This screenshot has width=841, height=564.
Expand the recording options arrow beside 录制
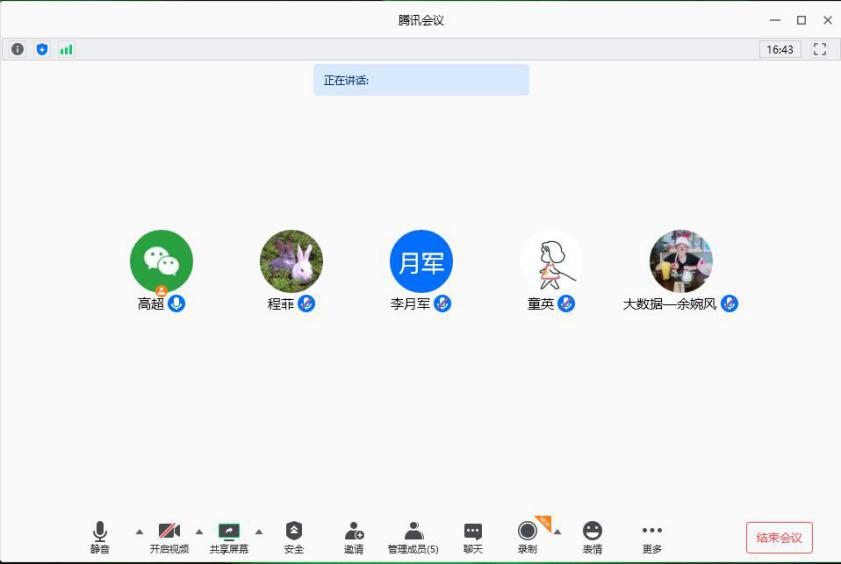558,531
